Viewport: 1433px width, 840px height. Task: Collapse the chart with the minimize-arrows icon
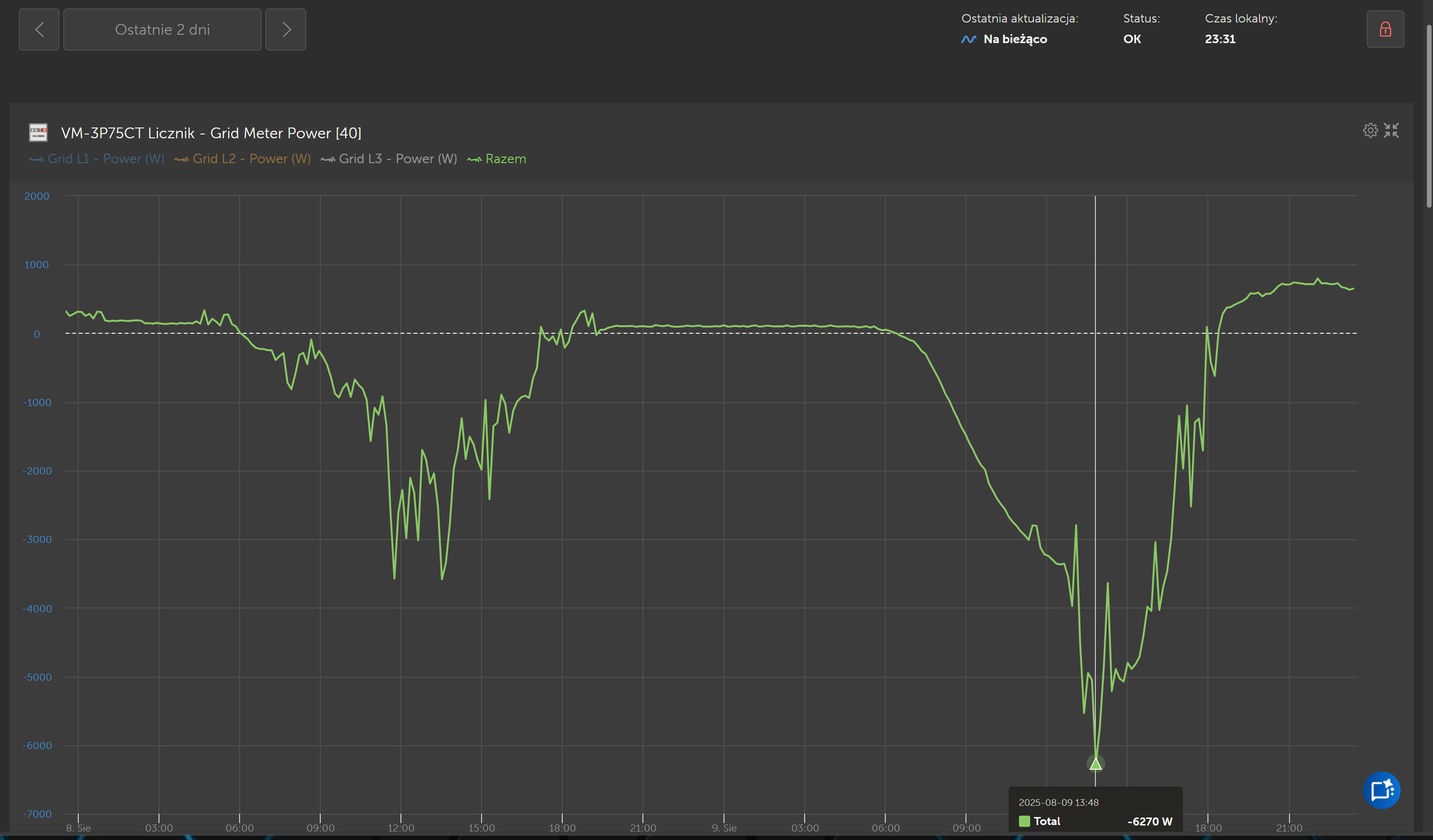coord(1391,131)
